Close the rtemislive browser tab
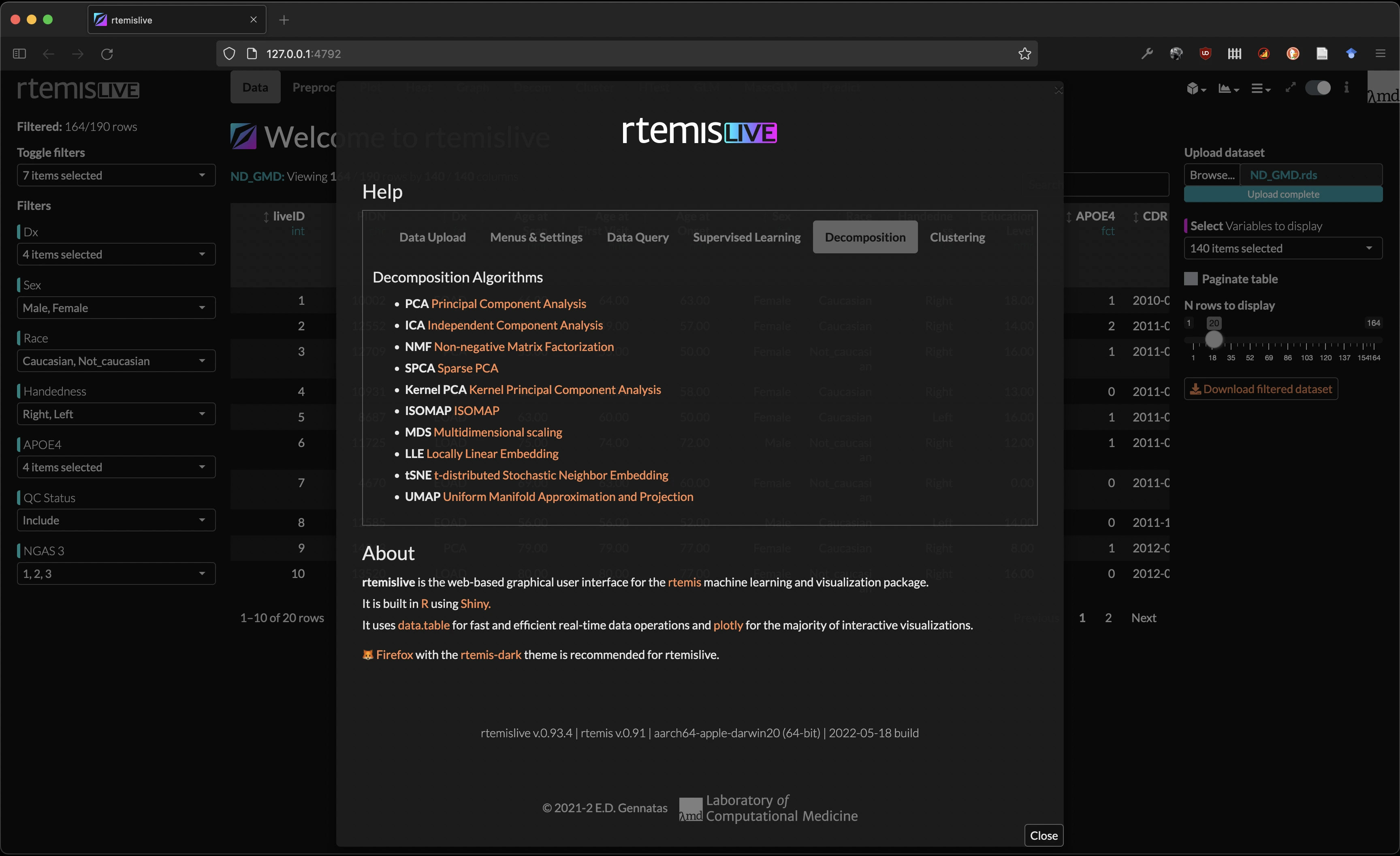The height and width of the screenshot is (856, 1400). tap(254, 19)
